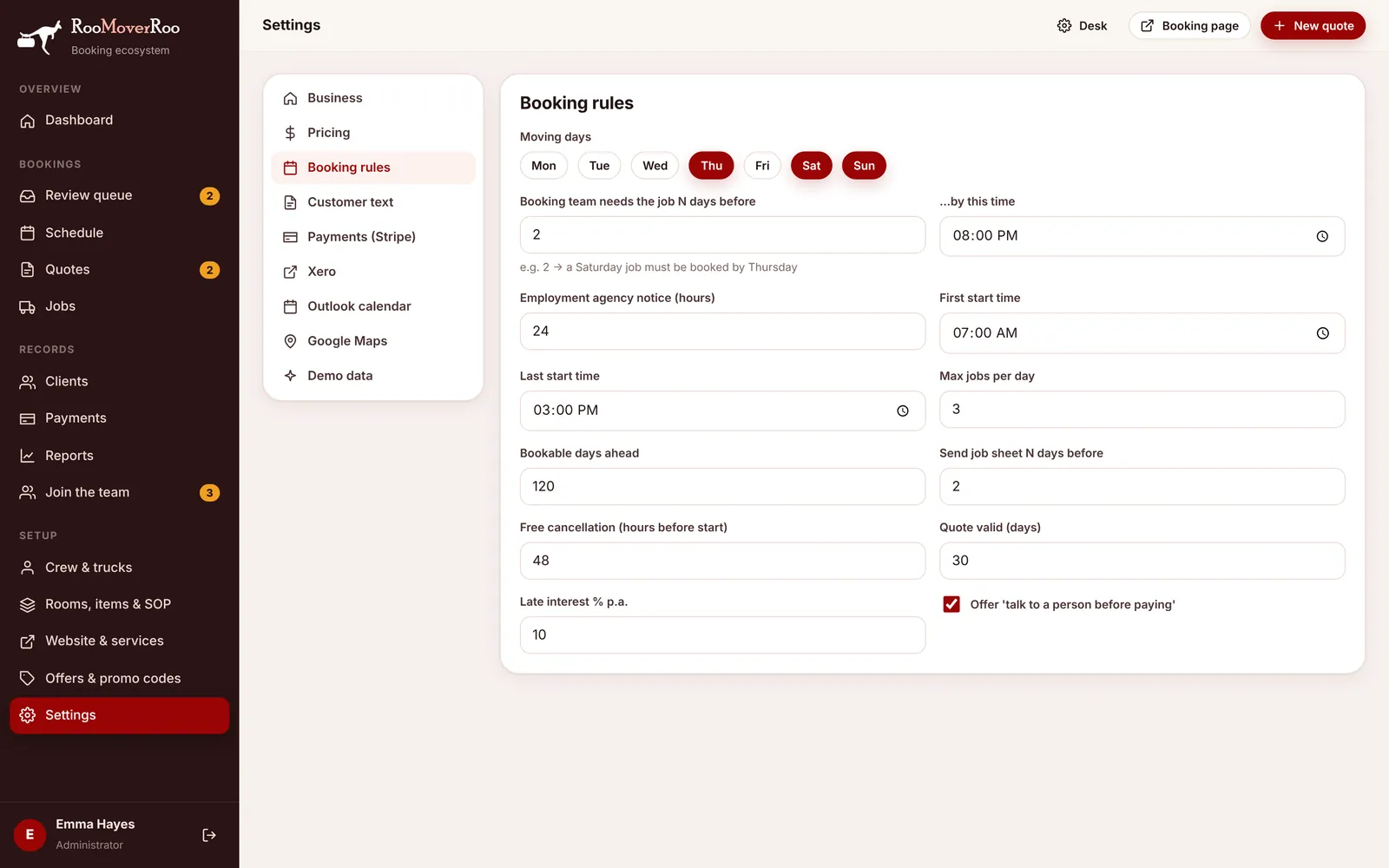The width and height of the screenshot is (1389, 868).
Task: Disable Sun moving day
Action: tap(864, 166)
